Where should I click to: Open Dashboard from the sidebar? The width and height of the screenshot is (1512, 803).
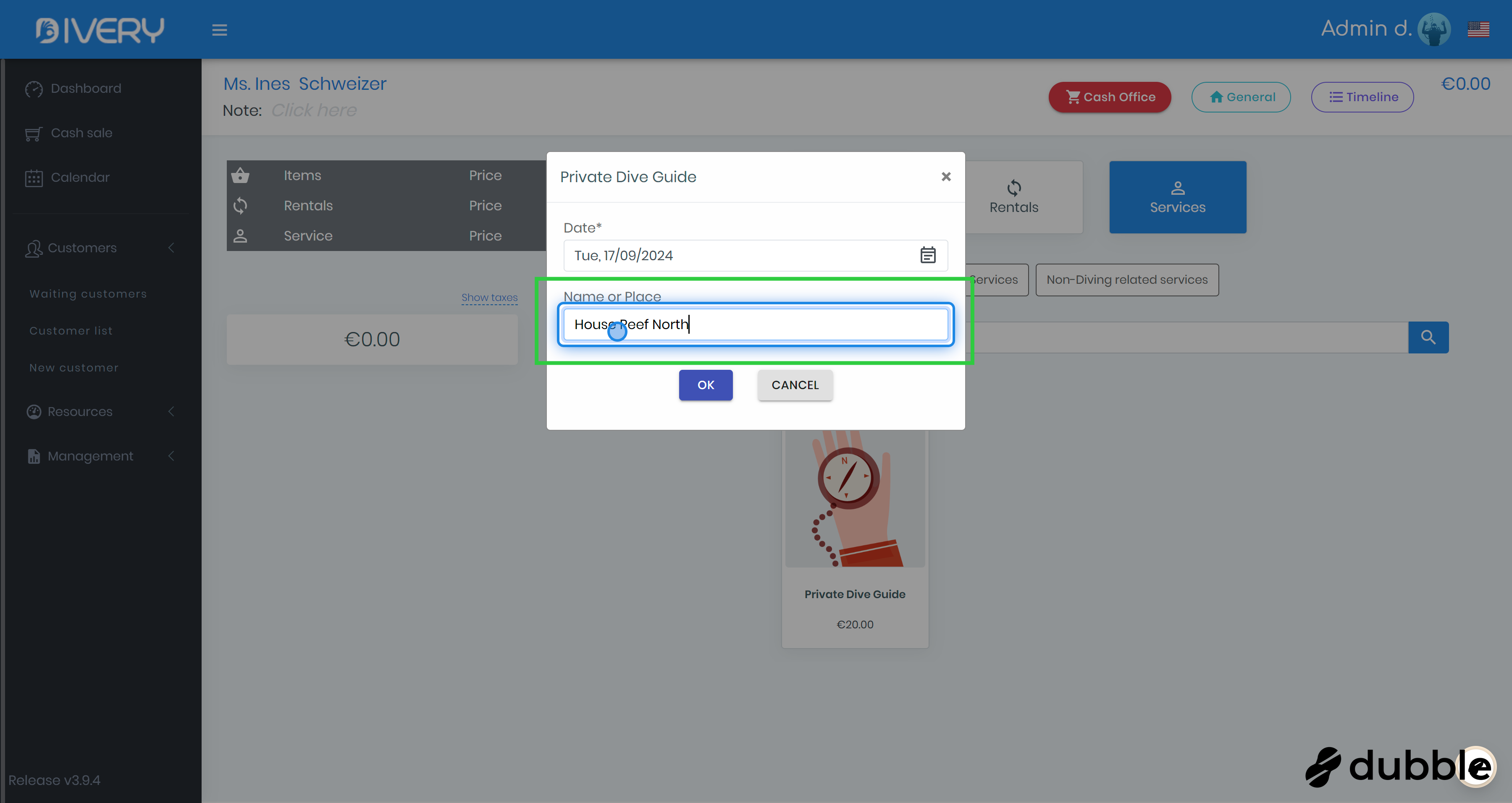coord(86,89)
